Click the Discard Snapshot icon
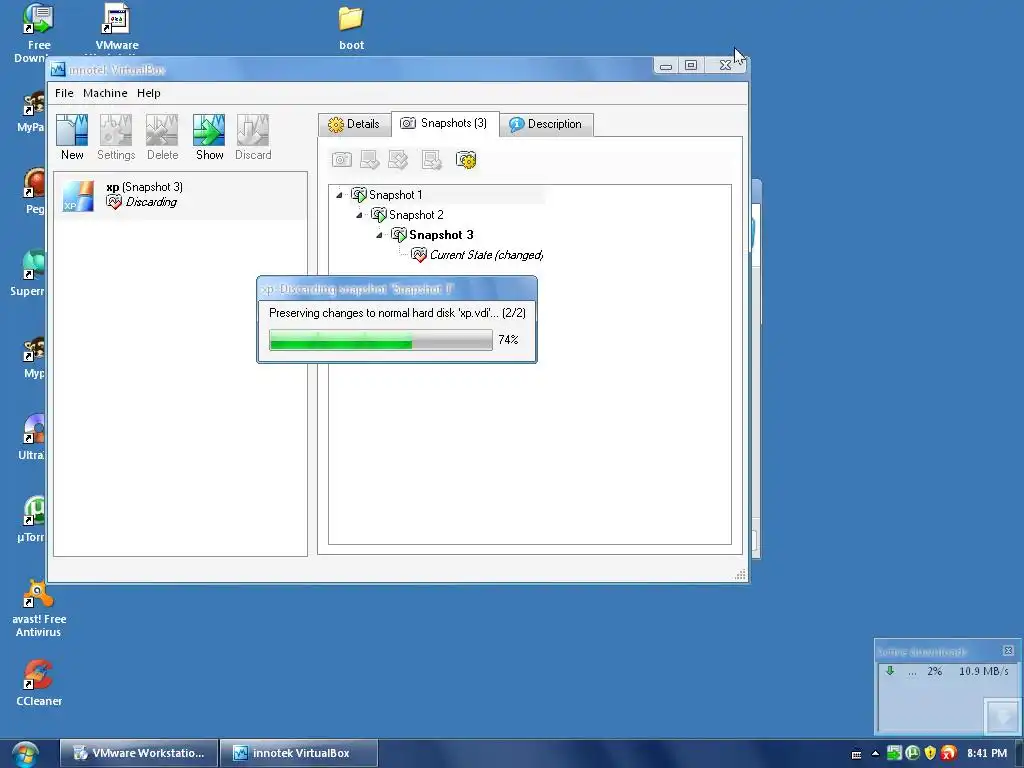Image resolution: width=1024 pixels, height=768 pixels. click(x=370, y=159)
